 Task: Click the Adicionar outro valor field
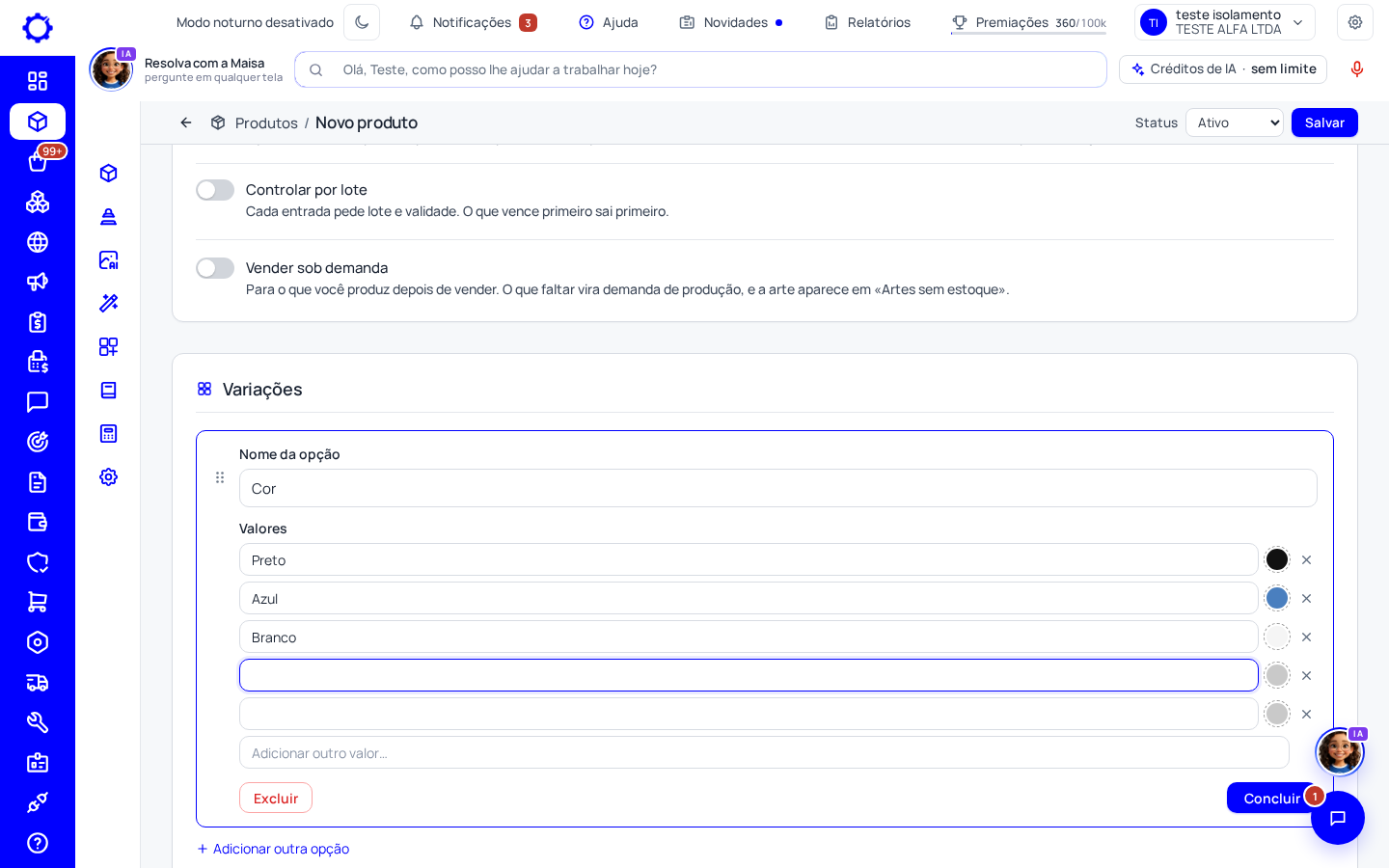(x=764, y=753)
